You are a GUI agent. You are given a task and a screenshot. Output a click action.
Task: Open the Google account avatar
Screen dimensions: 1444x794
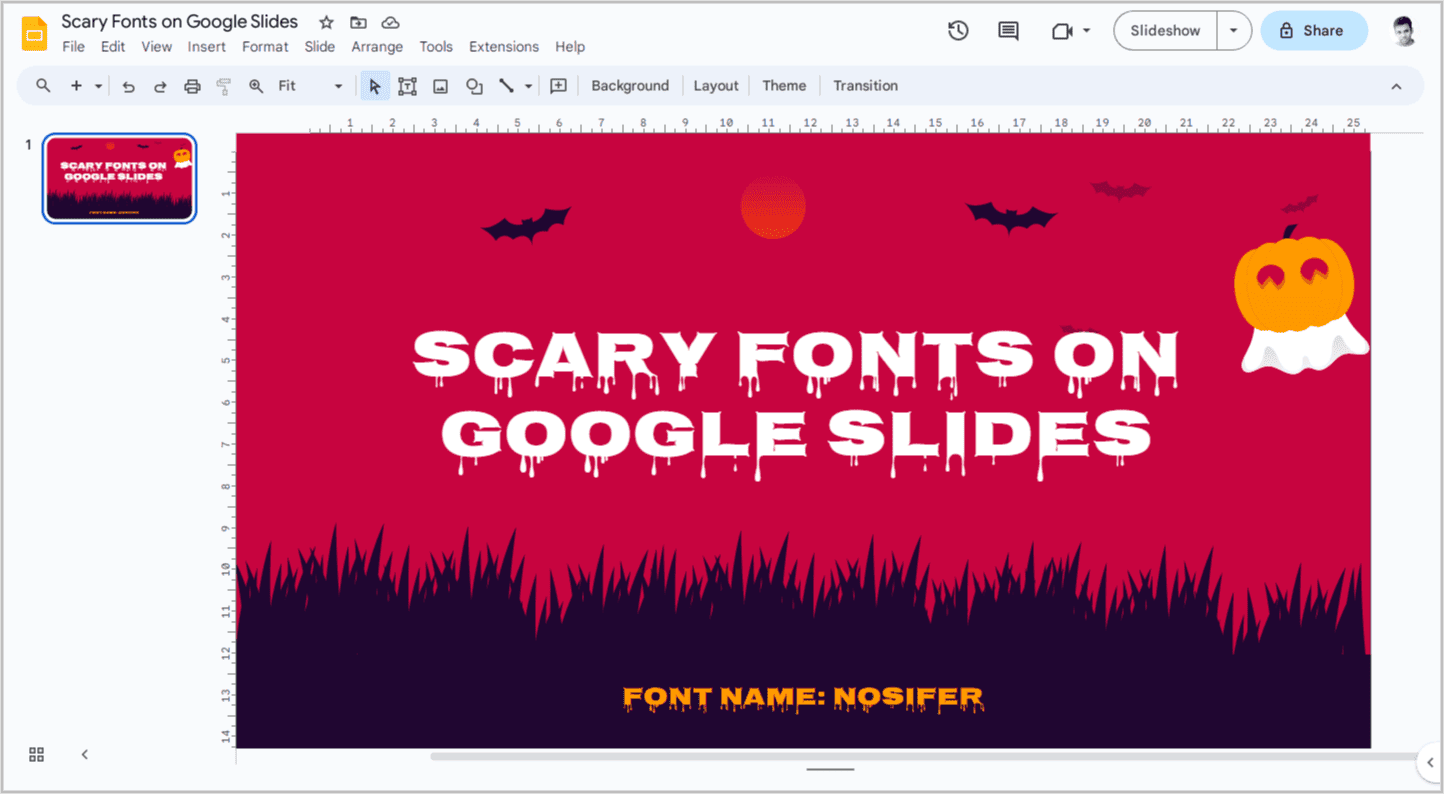(x=1405, y=31)
